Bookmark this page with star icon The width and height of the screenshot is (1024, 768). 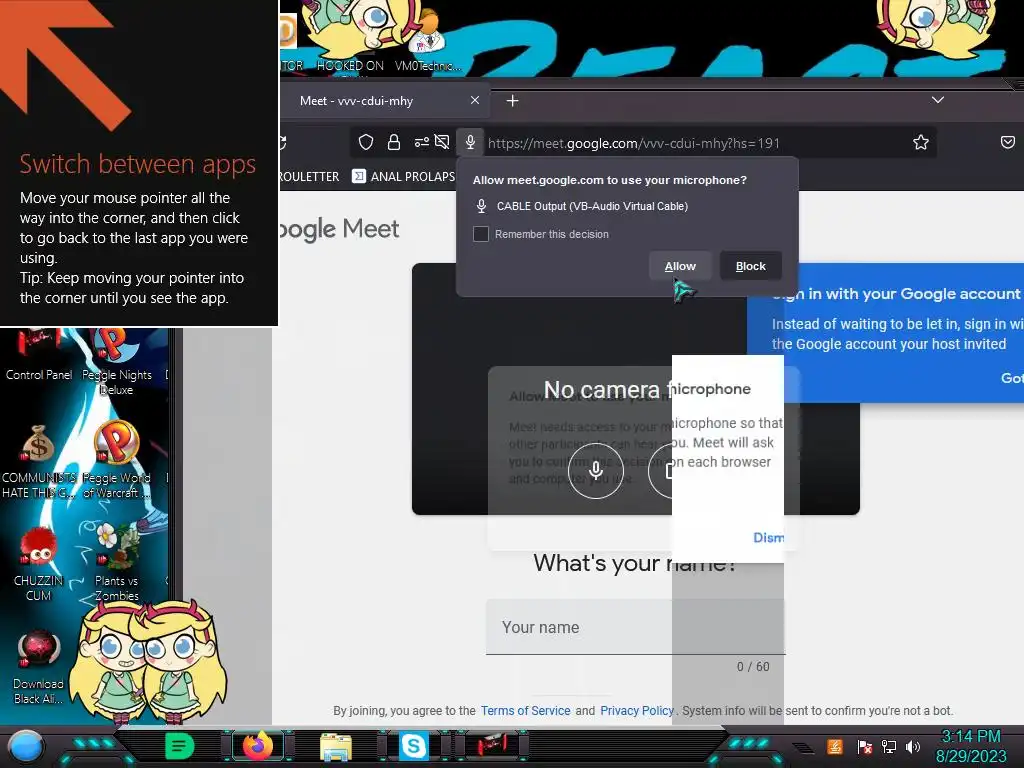pyautogui.click(x=921, y=142)
